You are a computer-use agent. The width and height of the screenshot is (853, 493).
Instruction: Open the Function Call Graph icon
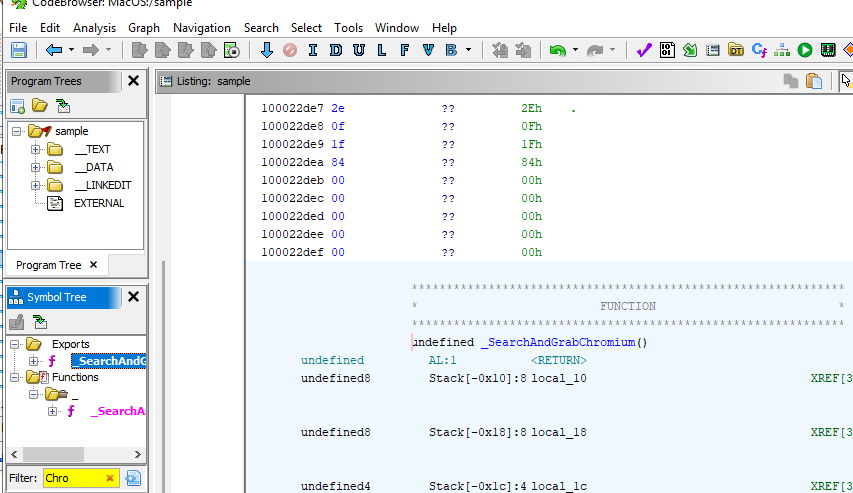(782, 50)
